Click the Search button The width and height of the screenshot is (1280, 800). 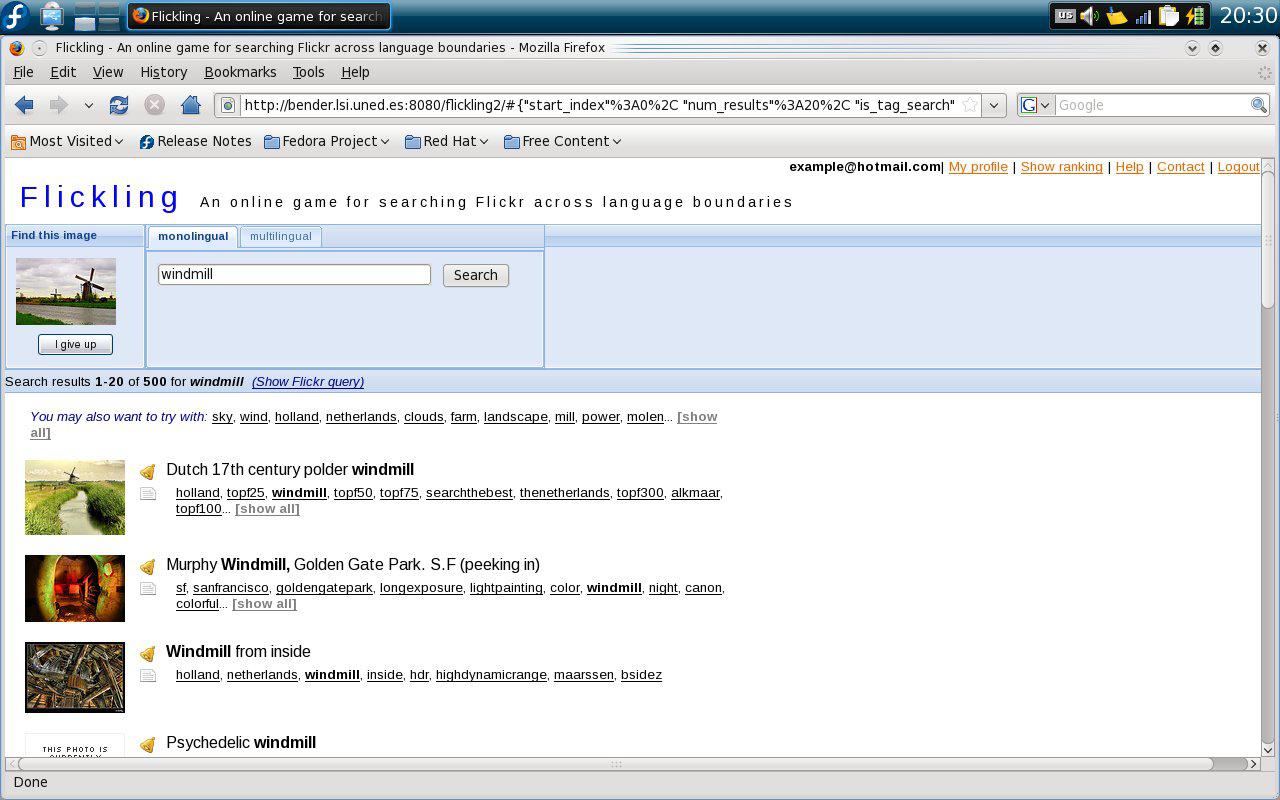tap(476, 275)
